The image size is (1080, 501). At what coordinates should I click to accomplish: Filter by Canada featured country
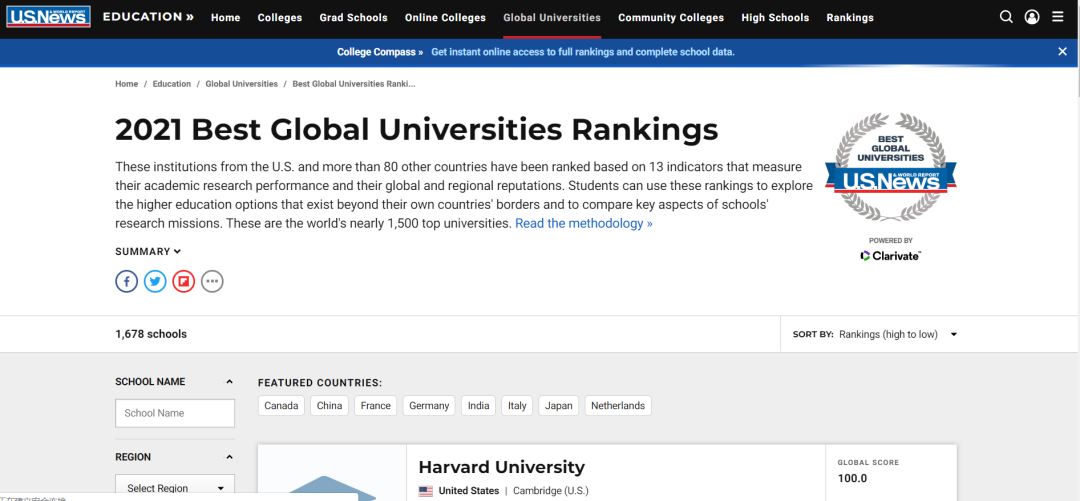[x=281, y=406]
